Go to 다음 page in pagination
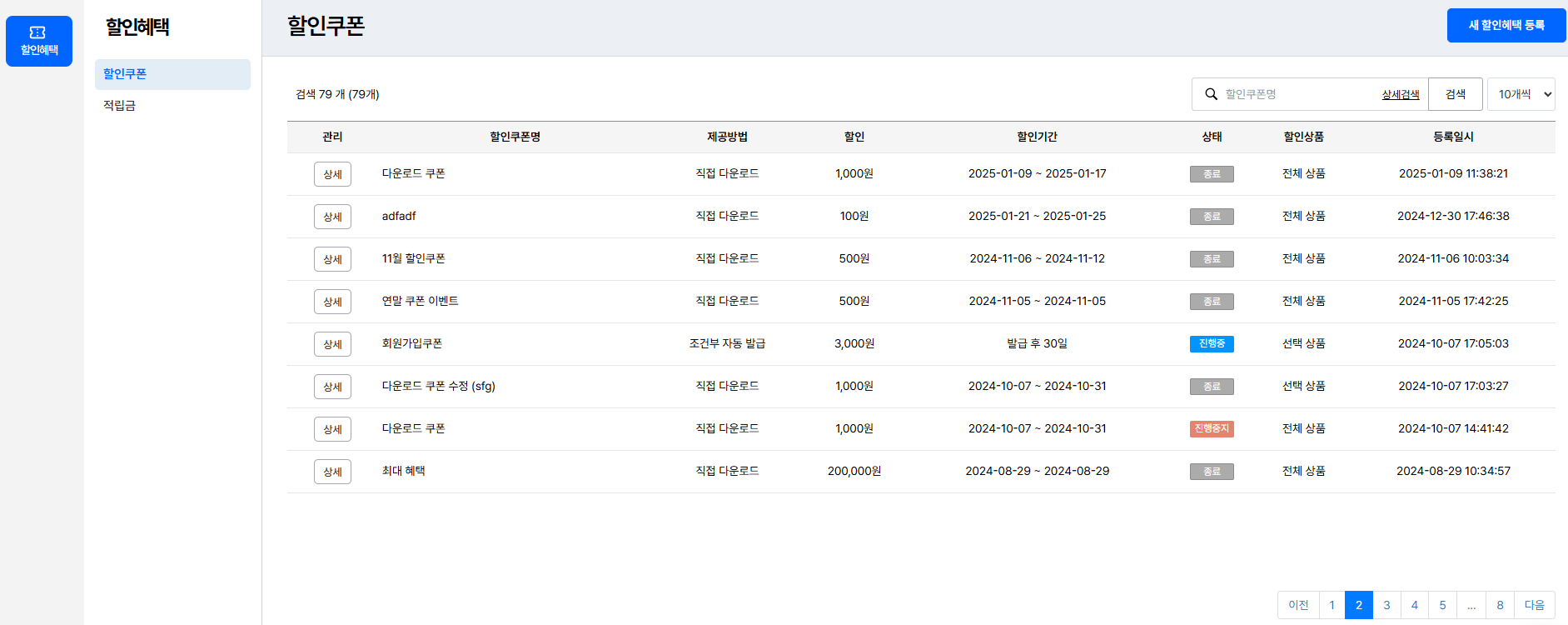Image resolution: width=1568 pixels, height=625 pixels. pos(1534,605)
